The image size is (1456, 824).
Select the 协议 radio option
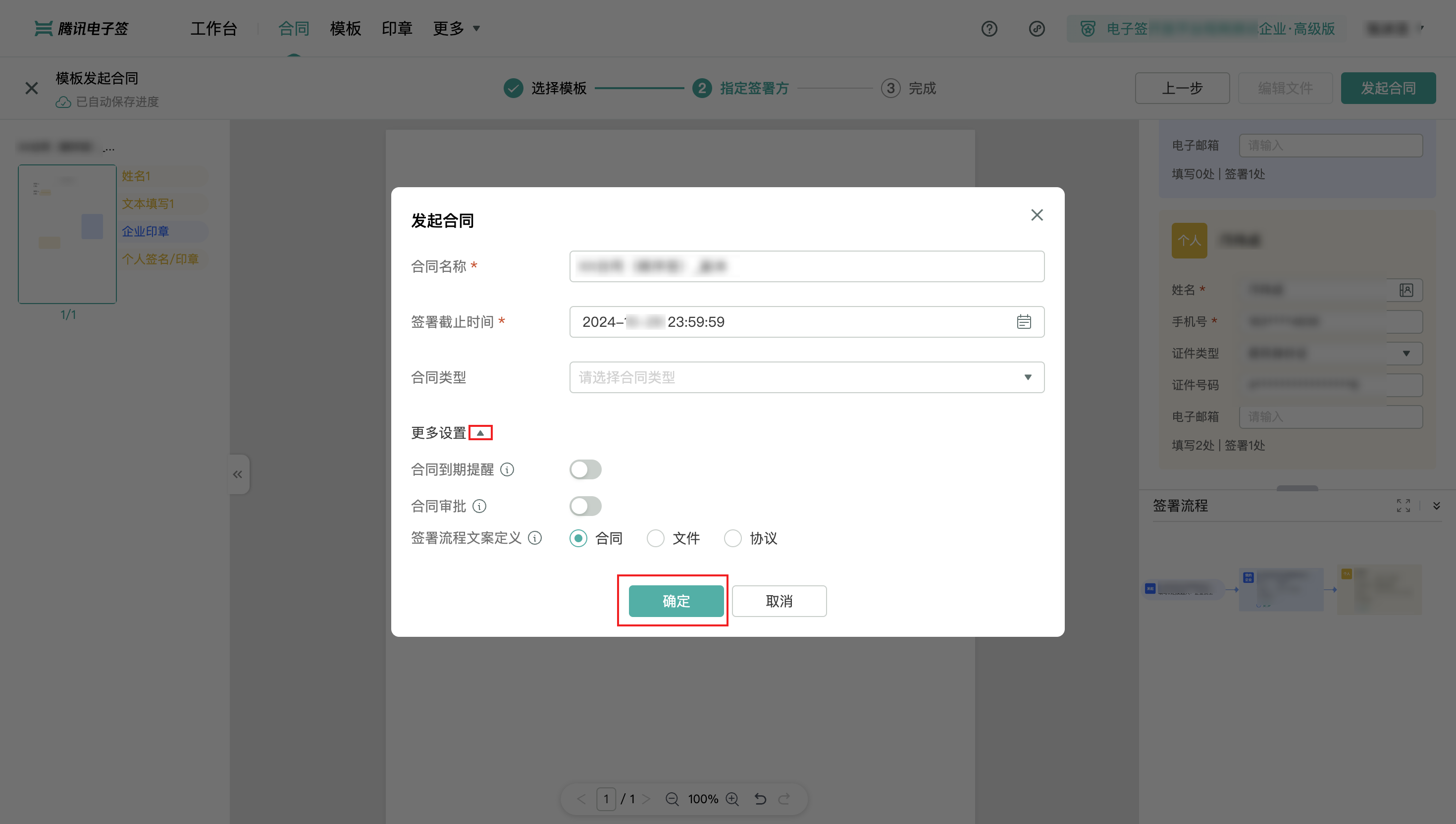pos(733,538)
